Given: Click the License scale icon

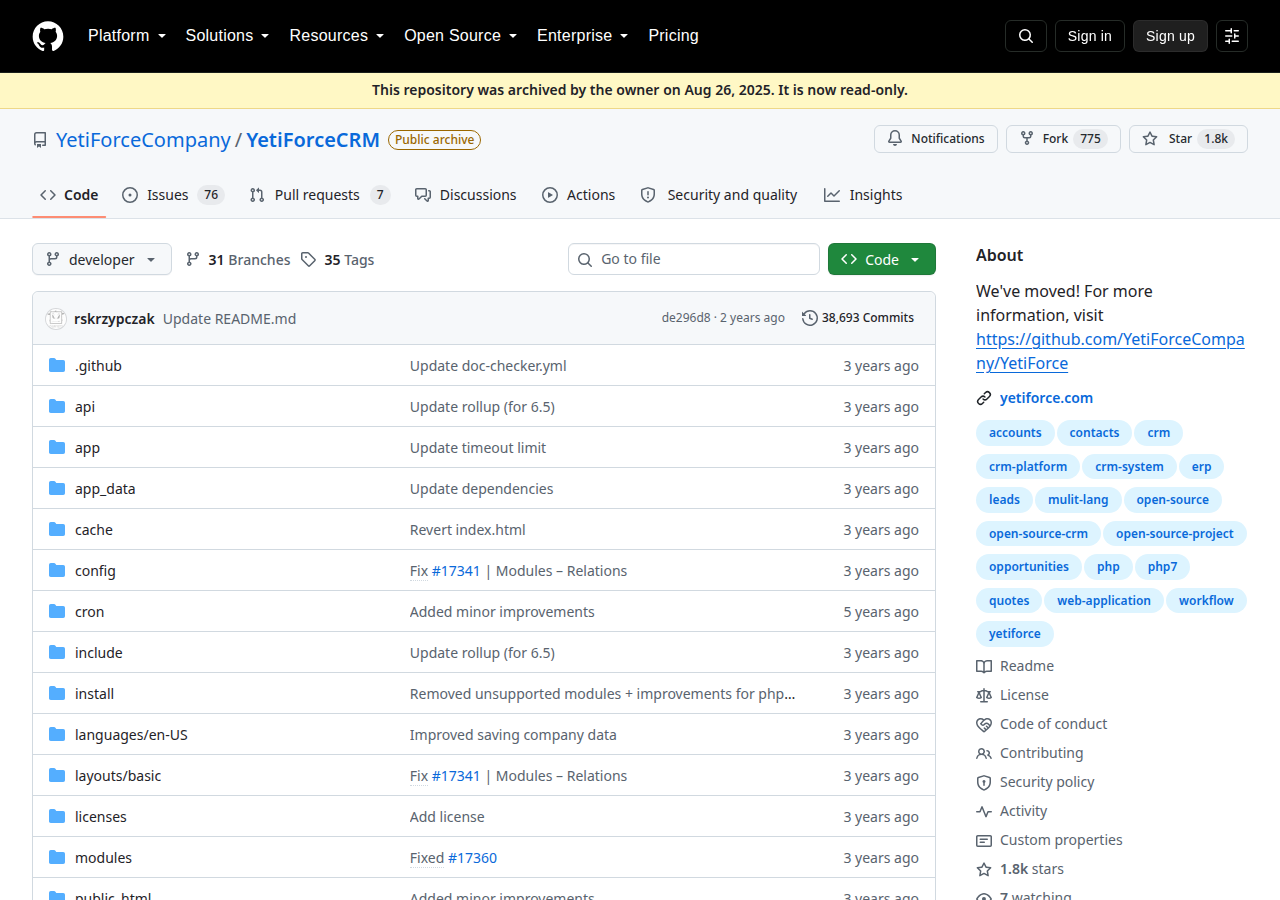Looking at the screenshot, I should [984, 695].
